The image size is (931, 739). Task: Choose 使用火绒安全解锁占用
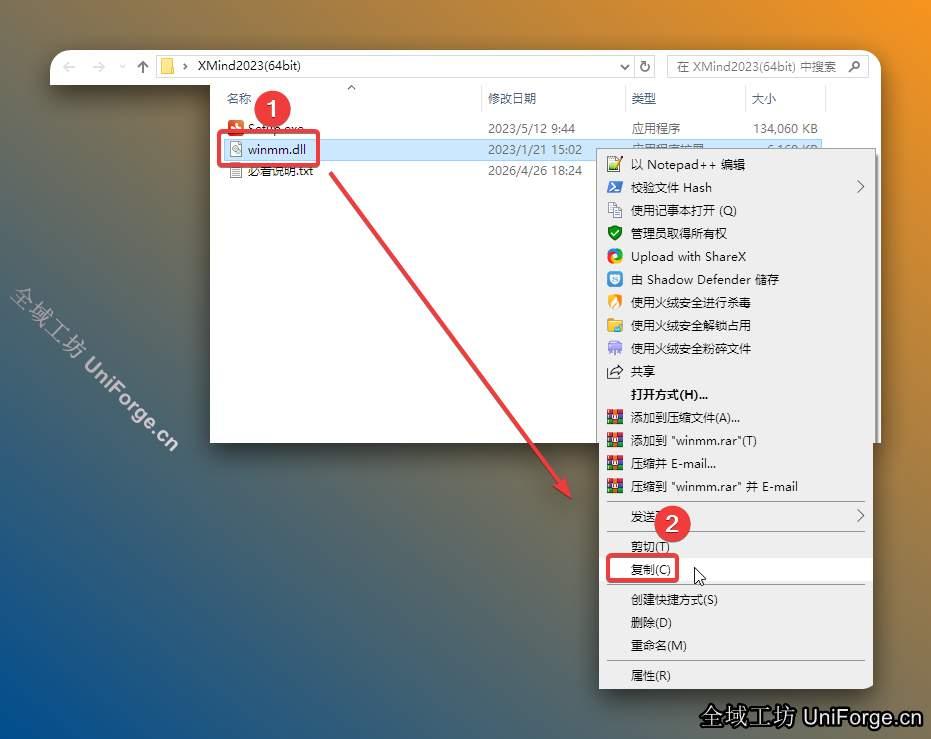click(736, 325)
